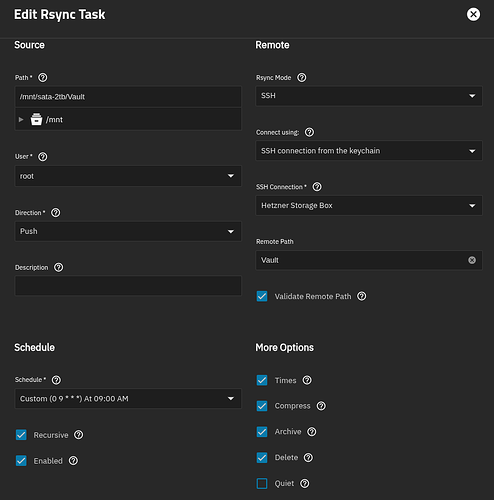Expand the /mnt folder tree node

[x=21, y=119]
